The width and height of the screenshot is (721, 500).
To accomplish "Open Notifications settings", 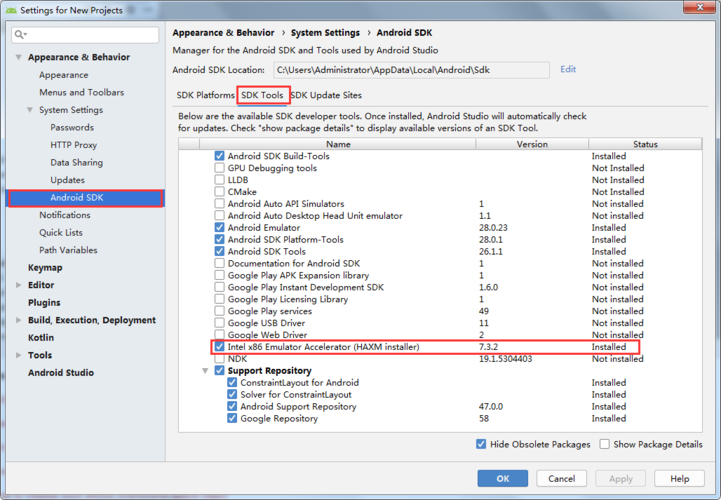I will (x=65, y=215).
